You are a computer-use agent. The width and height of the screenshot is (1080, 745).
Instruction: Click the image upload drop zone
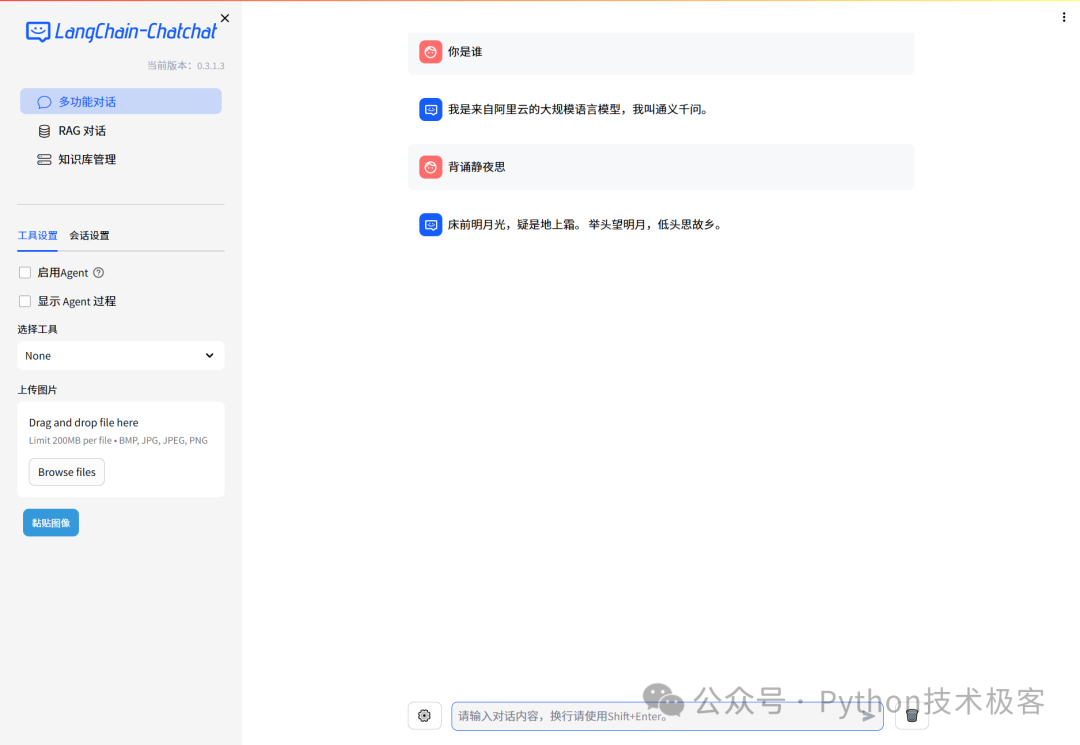tap(121, 449)
